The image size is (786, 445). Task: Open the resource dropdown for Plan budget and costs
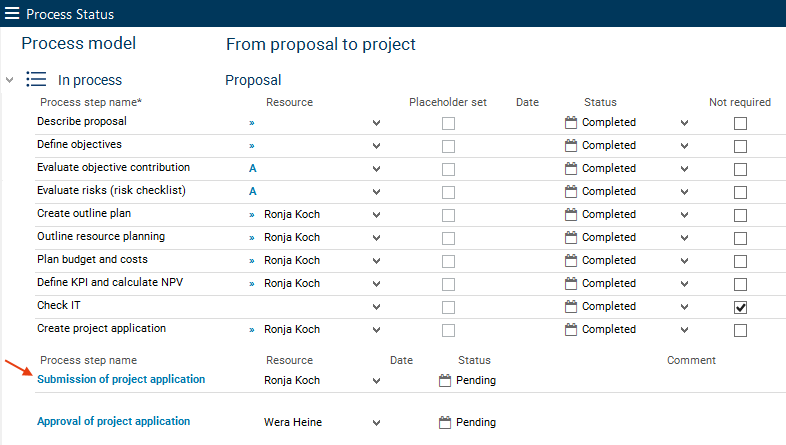[x=376, y=260]
